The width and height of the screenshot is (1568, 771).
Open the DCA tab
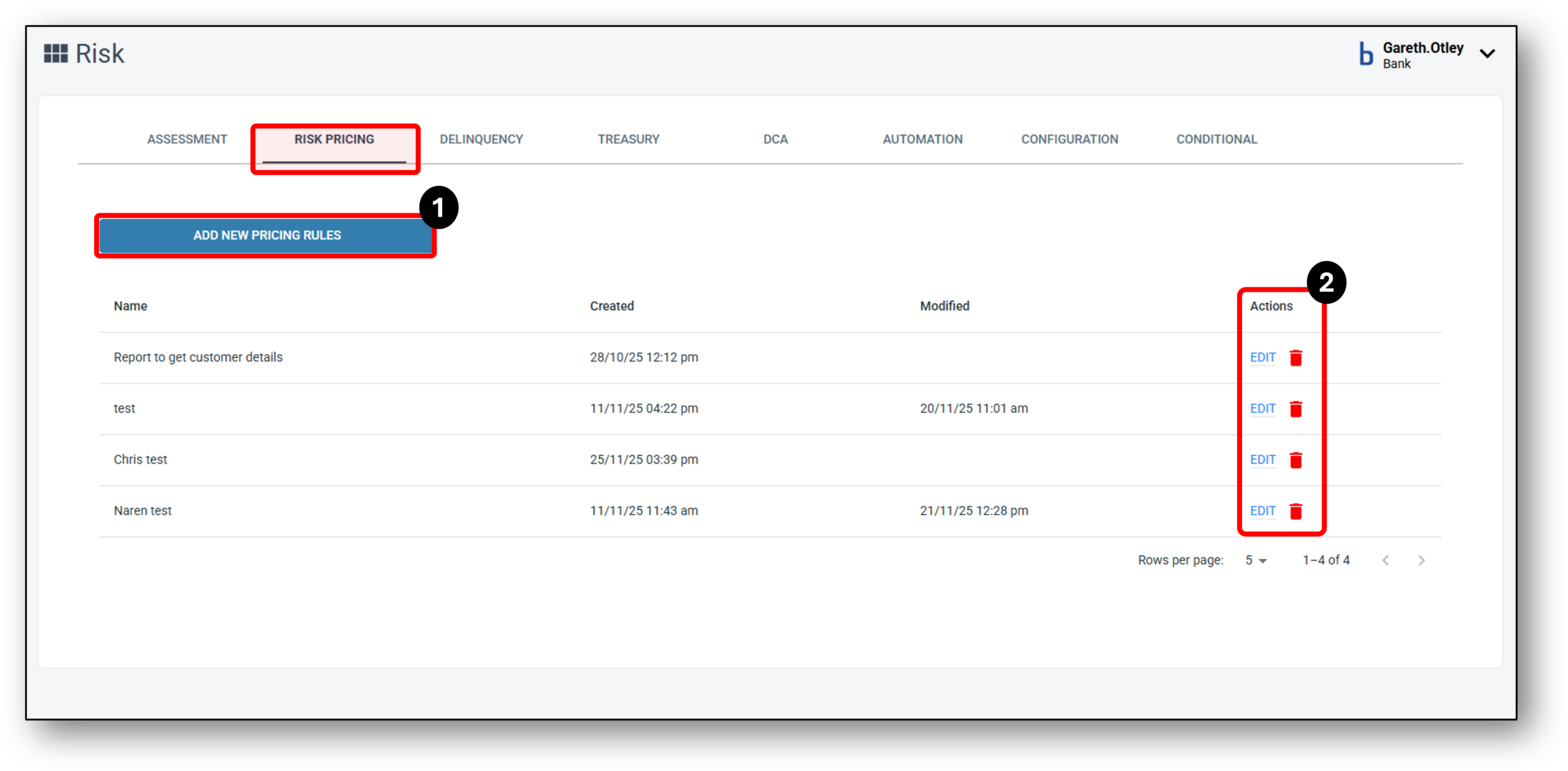[x=775, y=139]
